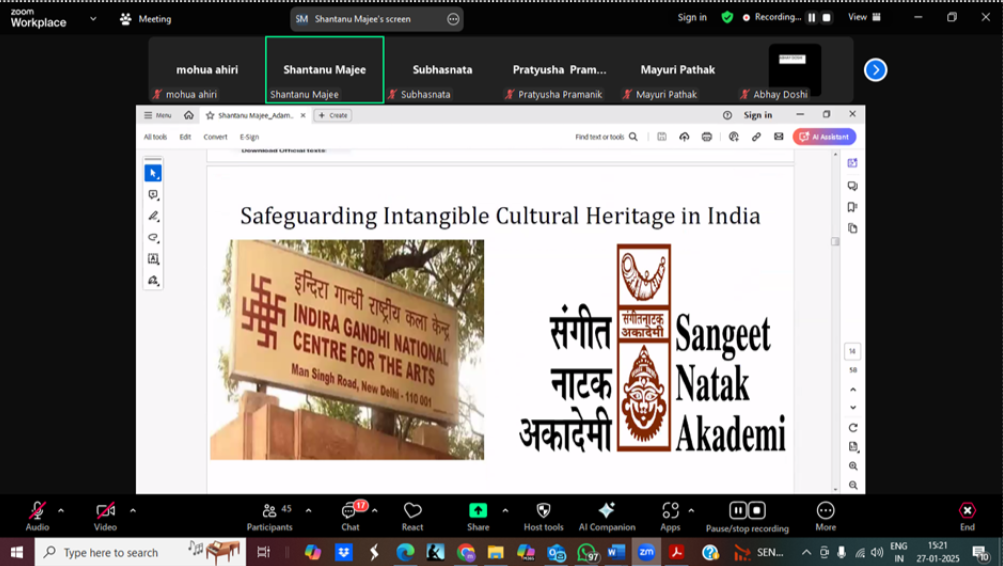Open the React heart menu
The width and height of the screenshot is (1003, 566).
(x=413, y=515)
